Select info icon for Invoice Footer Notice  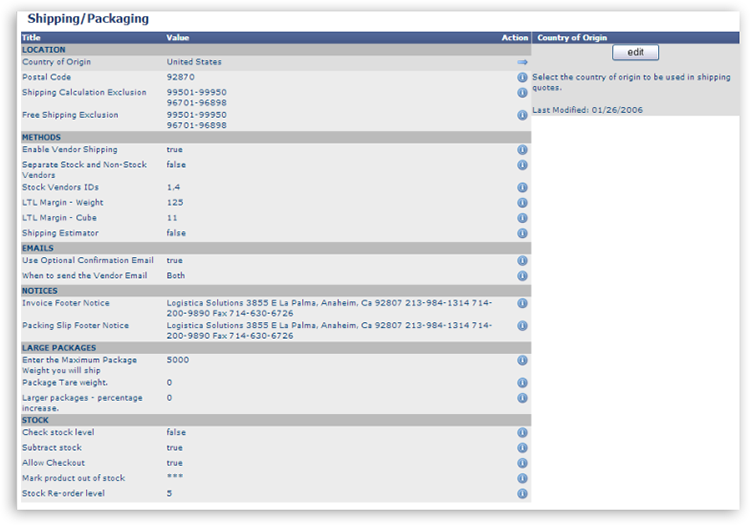pyautogui.click(x=522, y=303)
